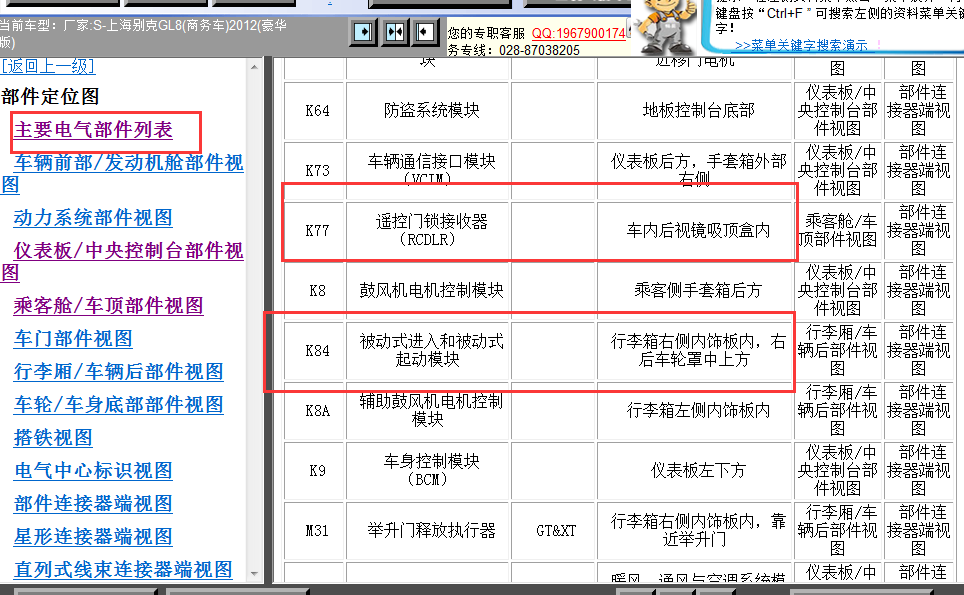
Task: Open 部件连接器端视图 in K64 row
Action: 919,111
